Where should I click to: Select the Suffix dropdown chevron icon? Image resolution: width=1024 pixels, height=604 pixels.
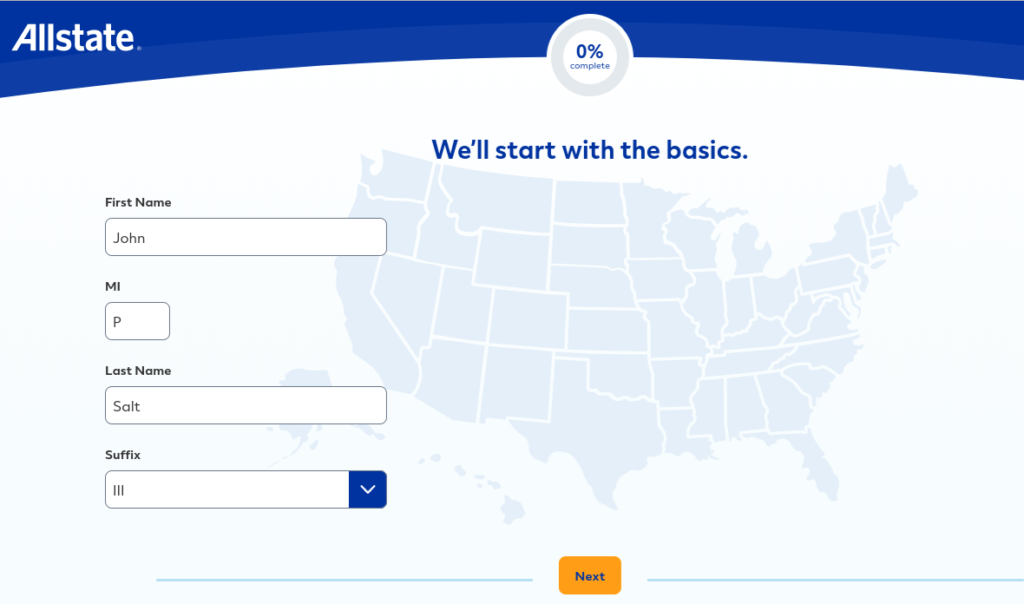pos(367,489)
